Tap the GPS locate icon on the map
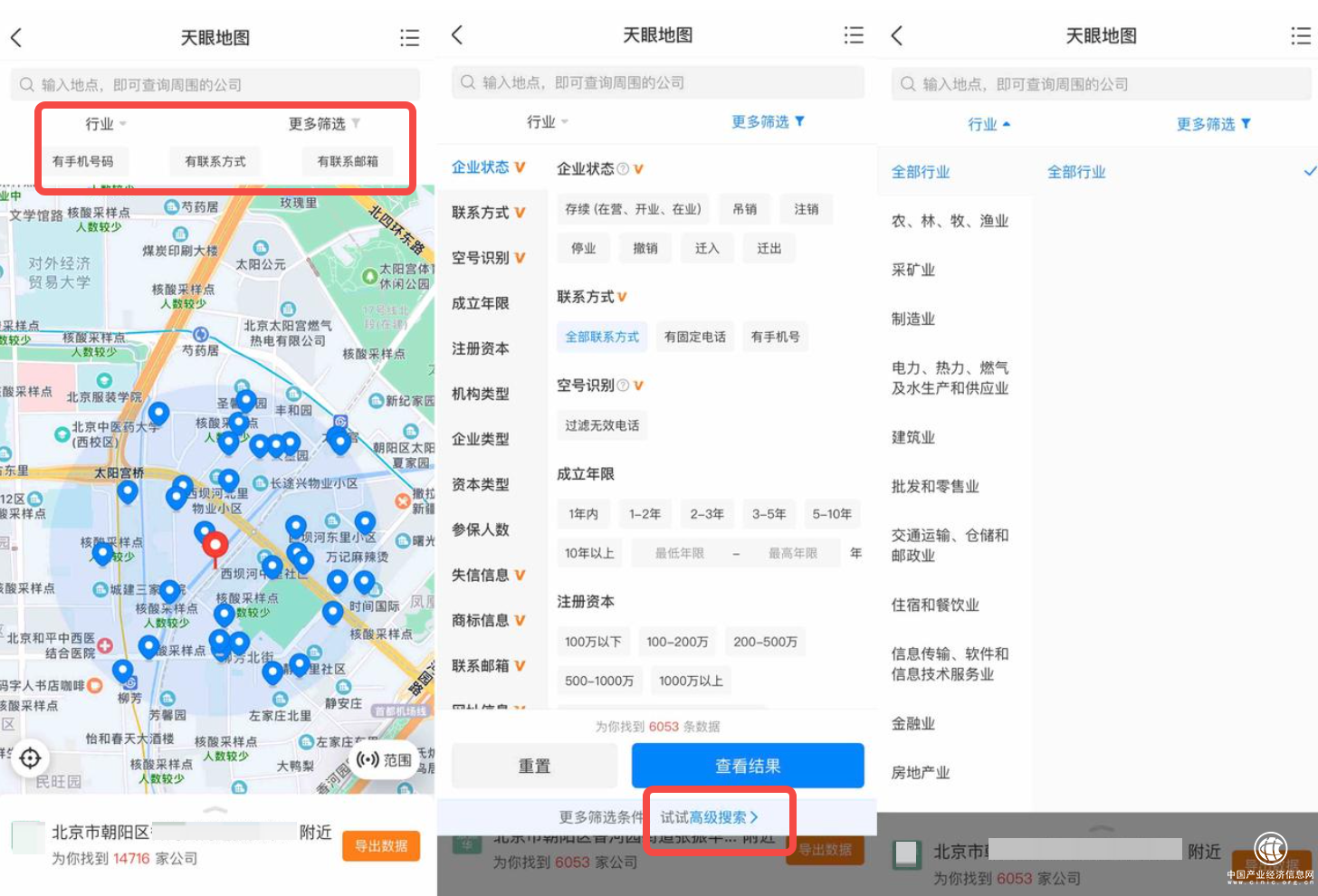 pos(30,758)
